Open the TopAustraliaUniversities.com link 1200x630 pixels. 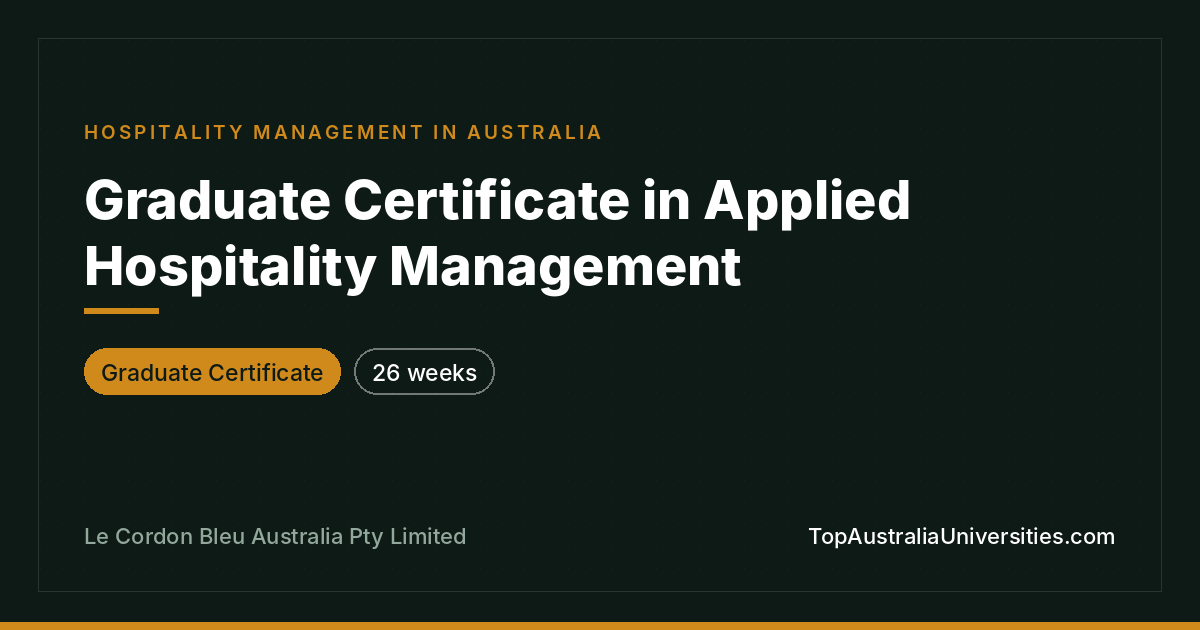pos(961,537)
